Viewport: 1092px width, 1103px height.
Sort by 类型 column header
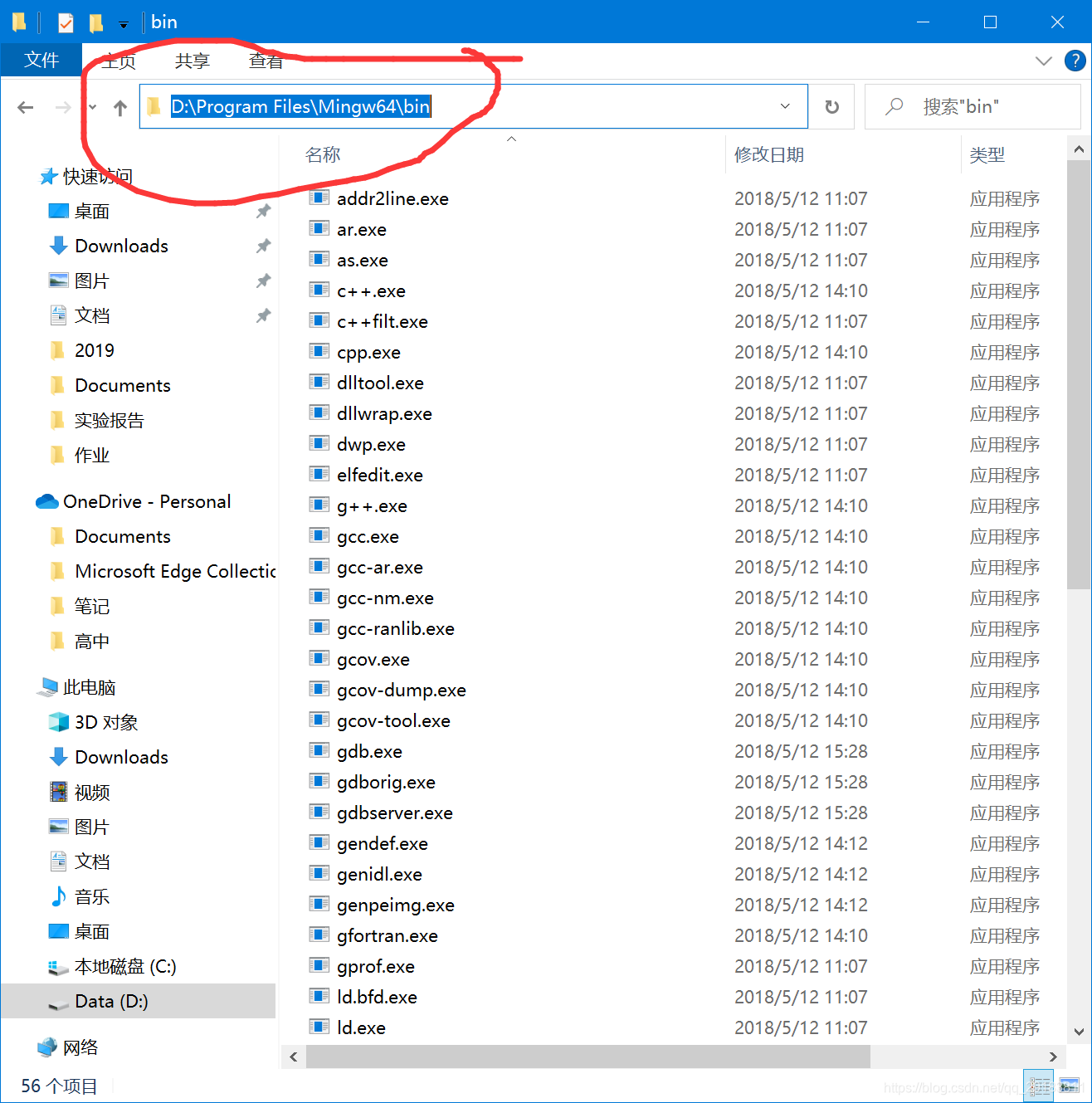987,154
